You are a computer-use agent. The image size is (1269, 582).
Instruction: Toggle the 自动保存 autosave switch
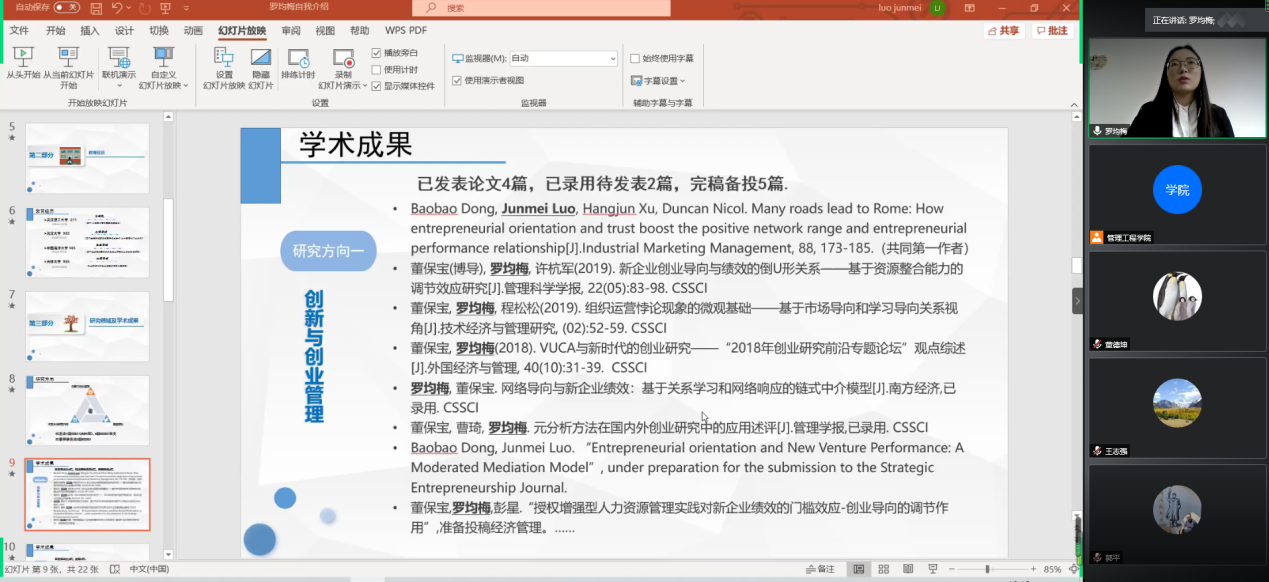(x=66, y=8)
